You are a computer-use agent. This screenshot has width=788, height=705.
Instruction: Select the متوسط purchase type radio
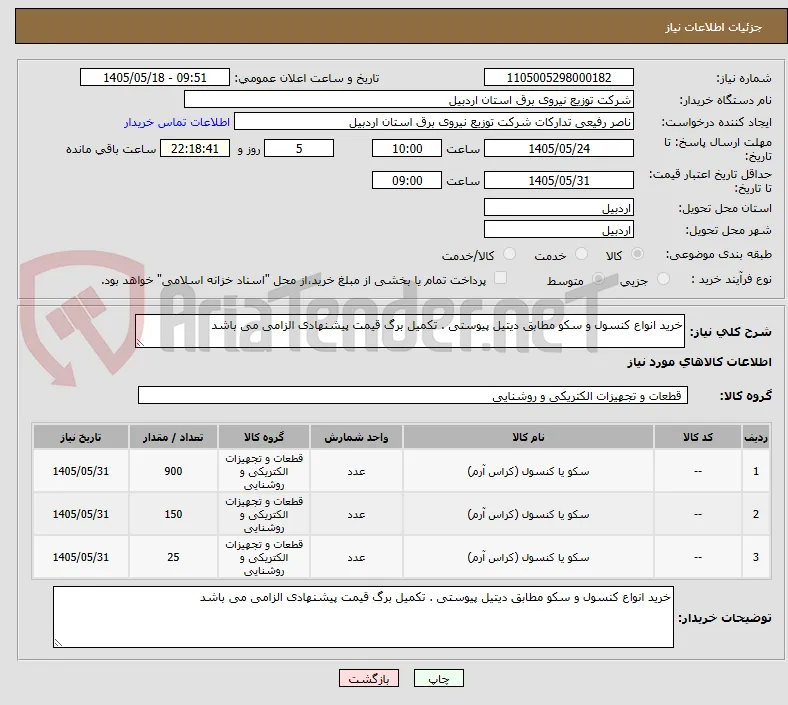(598, 278)
